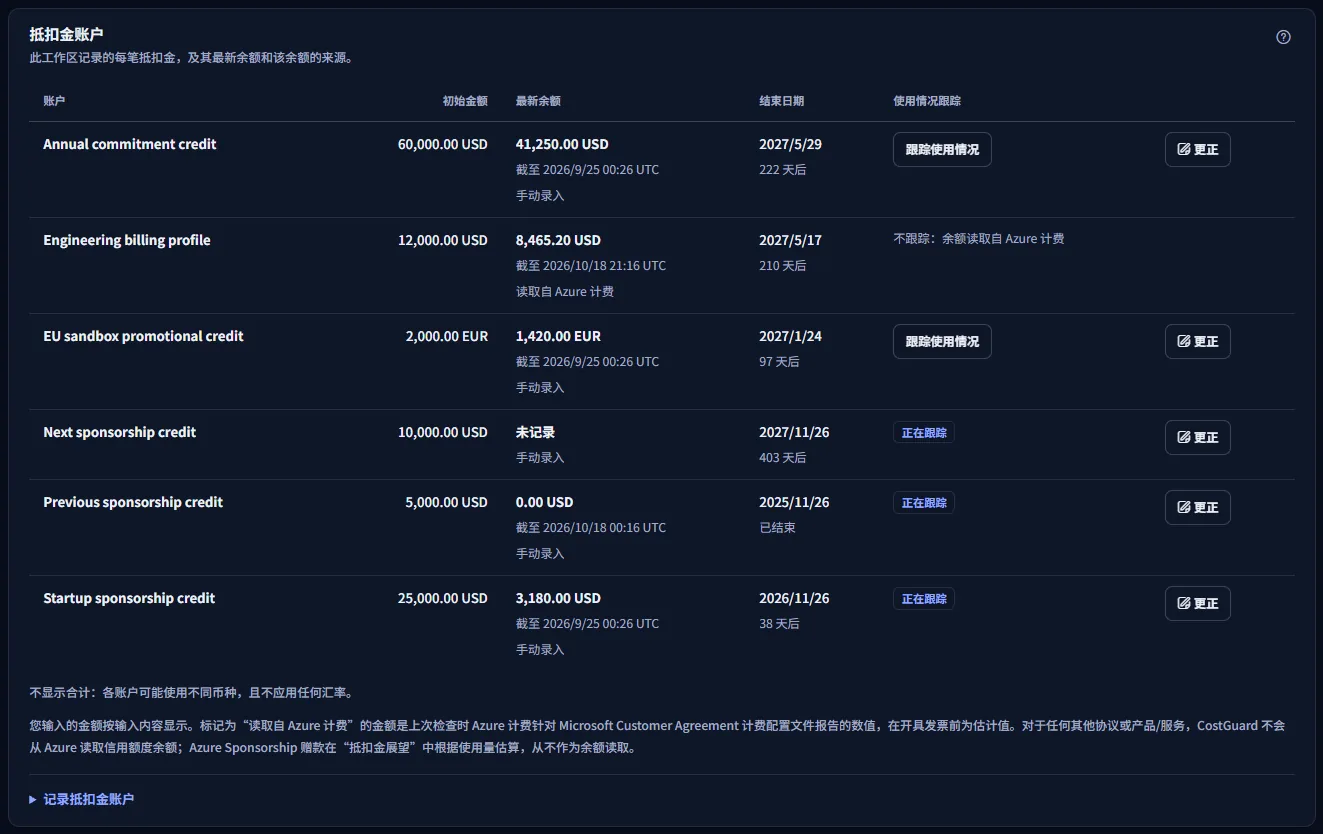
Task: Select the Previous sponsorship credit account name
Action: (133, 502)
